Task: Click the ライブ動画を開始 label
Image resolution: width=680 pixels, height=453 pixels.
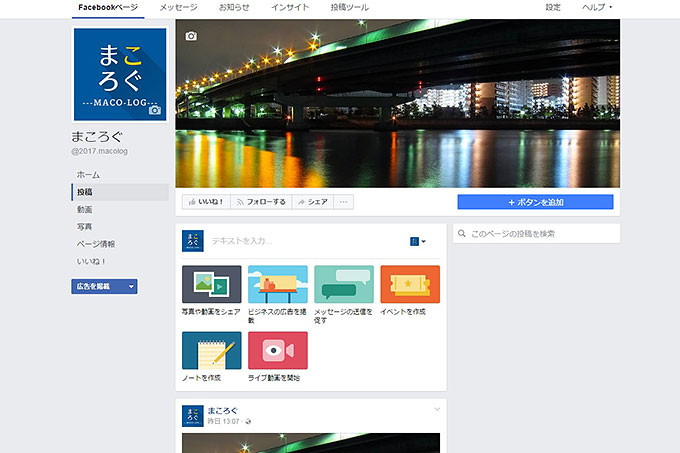Action: pos(274,378)
